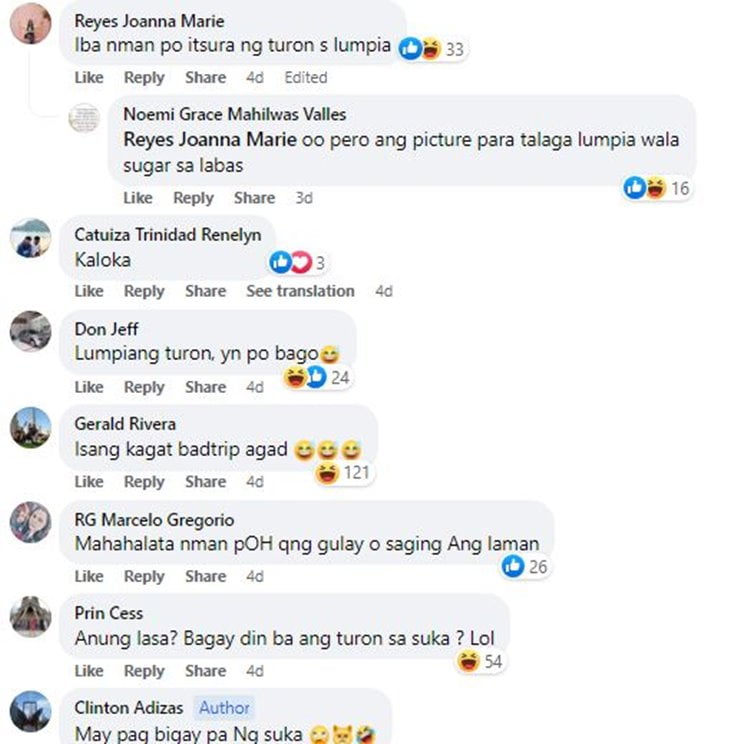Like Catuiza Trinidad Renelyn's comment
The image size is (750, 744).
[x=89, y=291]
